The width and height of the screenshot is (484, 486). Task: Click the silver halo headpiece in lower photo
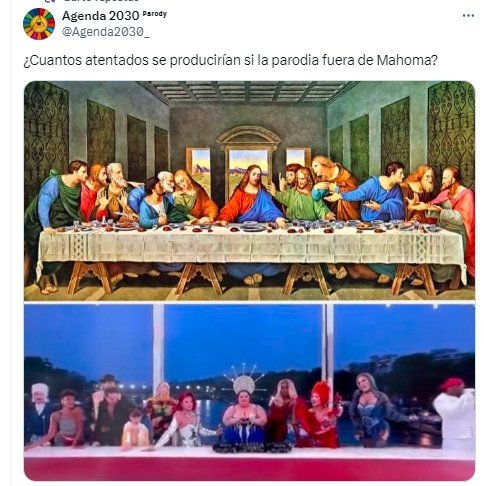(x=244, y=380)
